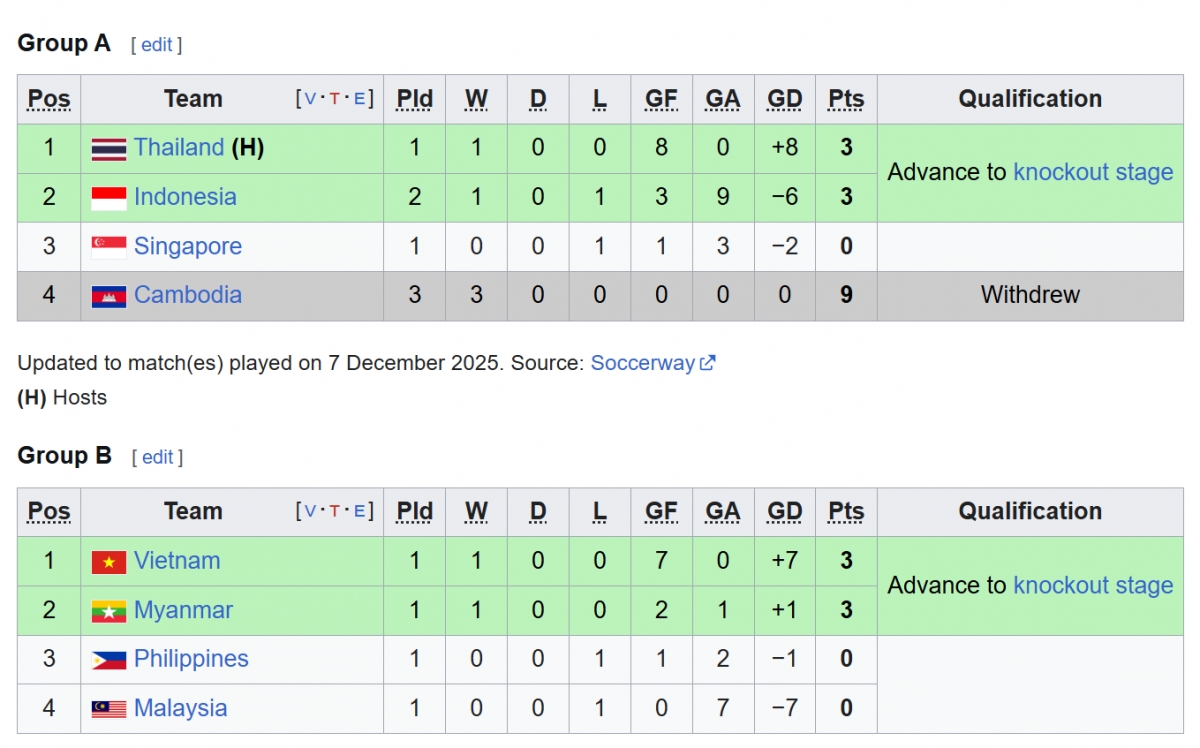Open the Vietnam team page link
Image resolution: width=1200 pixels, height=748 pixels.
tap(177, 561)
